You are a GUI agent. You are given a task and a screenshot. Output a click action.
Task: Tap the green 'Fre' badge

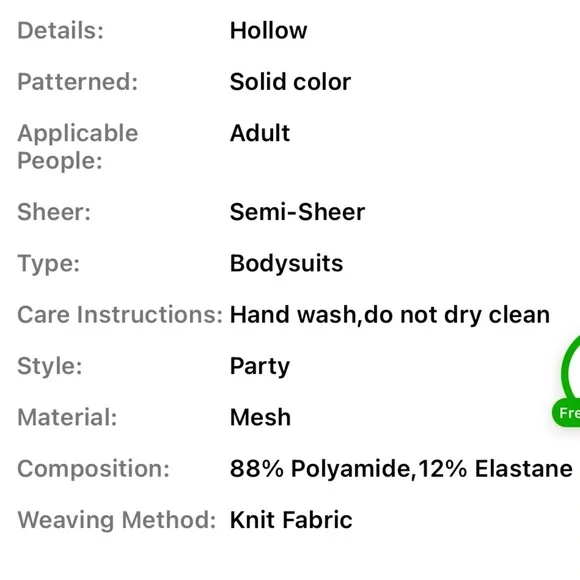click(567, 413)
